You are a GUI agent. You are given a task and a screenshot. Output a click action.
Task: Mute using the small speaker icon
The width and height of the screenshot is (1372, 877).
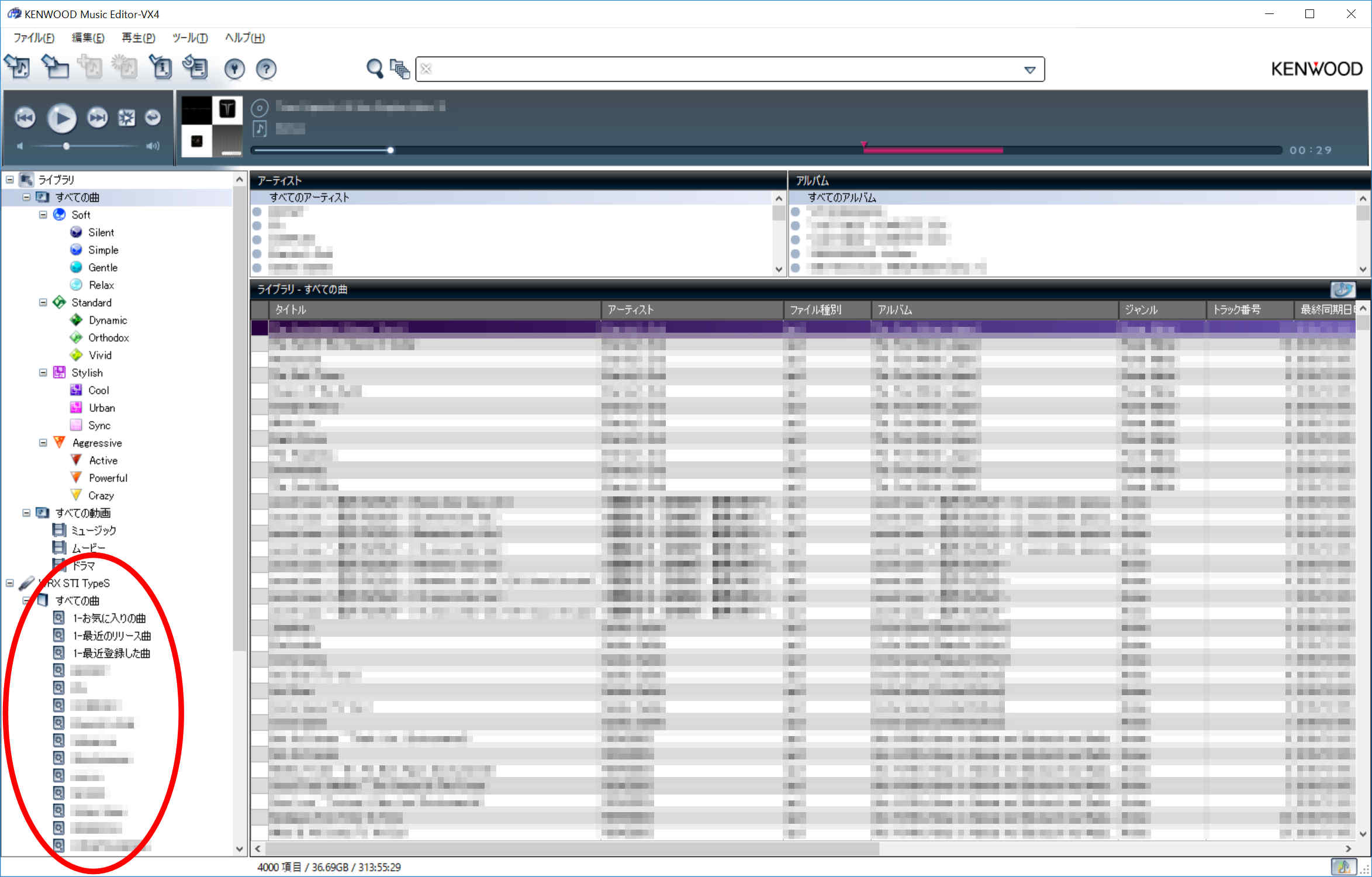pyautogui.click(x=20, y=146)
